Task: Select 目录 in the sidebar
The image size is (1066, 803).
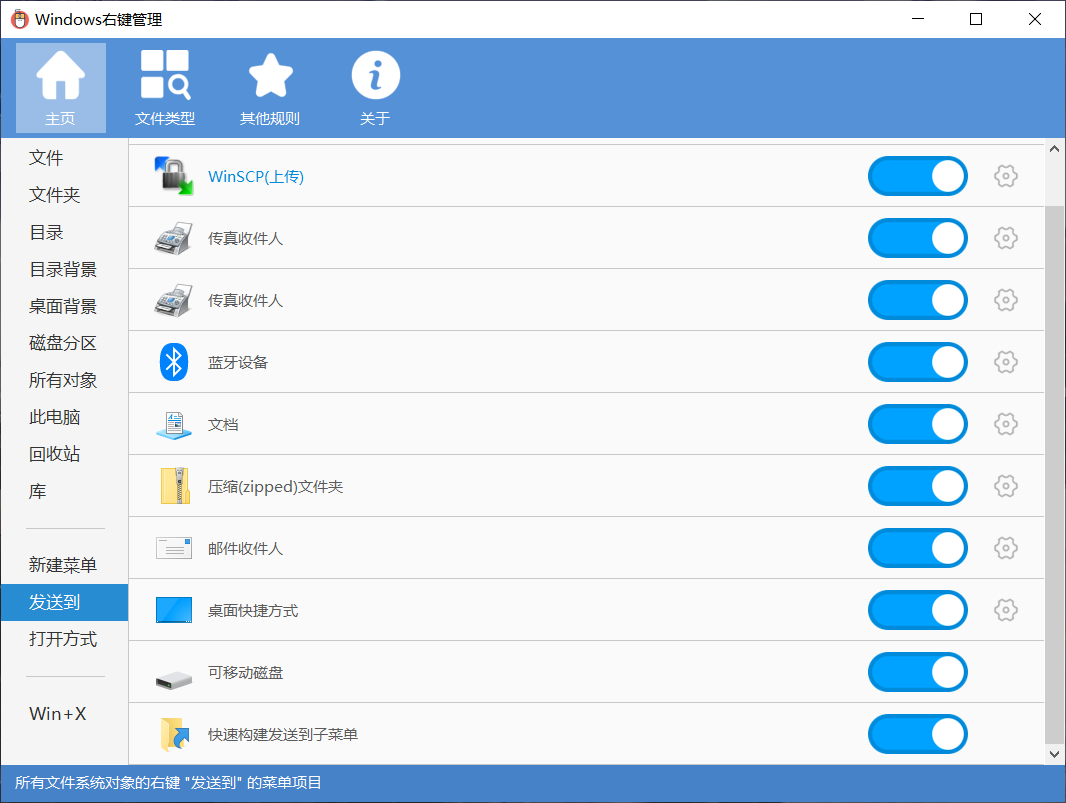Action: (65, 233)
